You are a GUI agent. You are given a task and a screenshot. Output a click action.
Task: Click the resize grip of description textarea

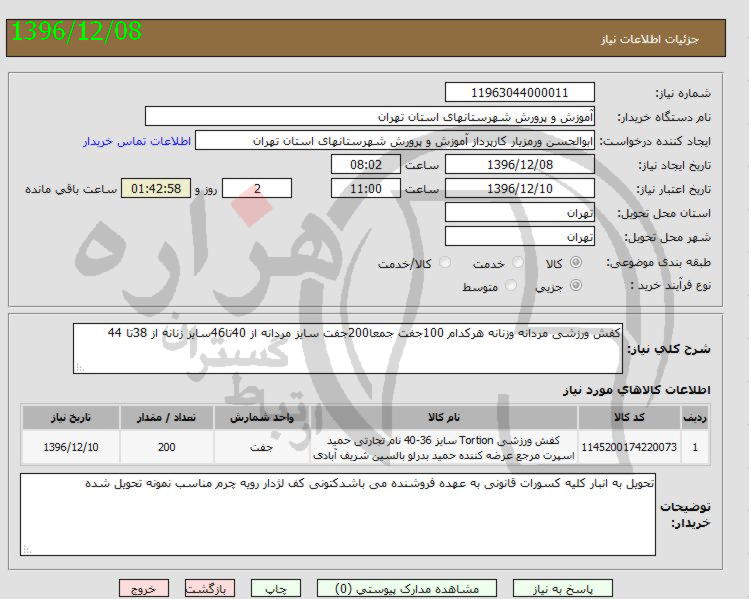tap(79, 367)
